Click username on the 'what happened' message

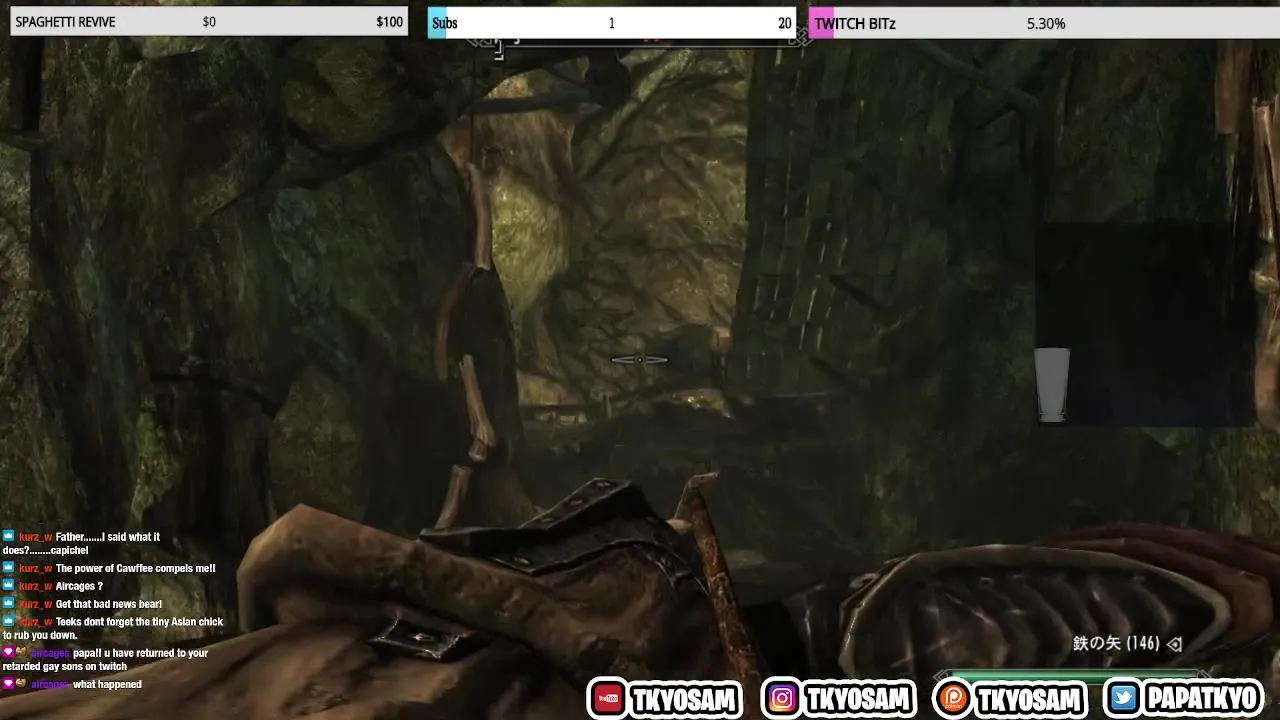(50, 684)
